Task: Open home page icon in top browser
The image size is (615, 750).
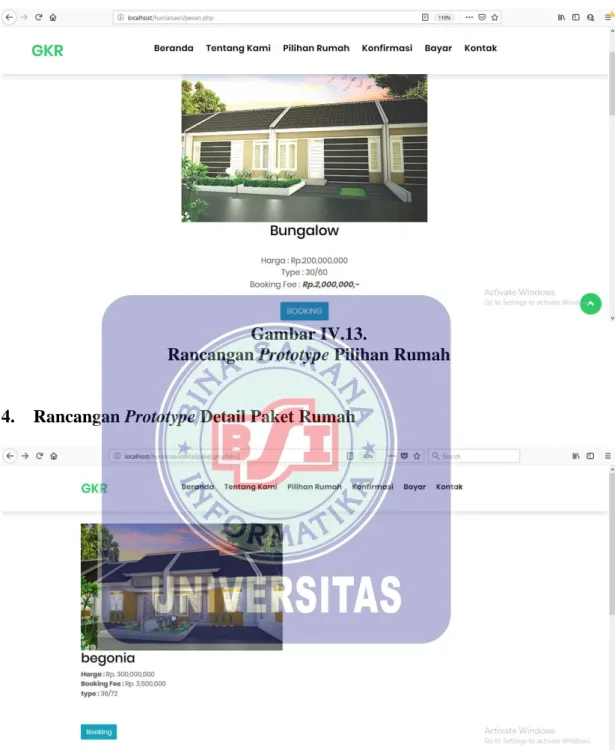Action: [x=53, y=17]
